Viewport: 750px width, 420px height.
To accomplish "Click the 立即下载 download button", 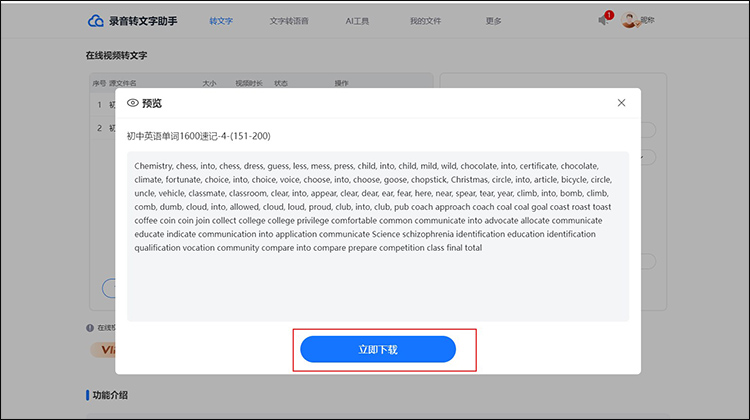I will (378, 349).
